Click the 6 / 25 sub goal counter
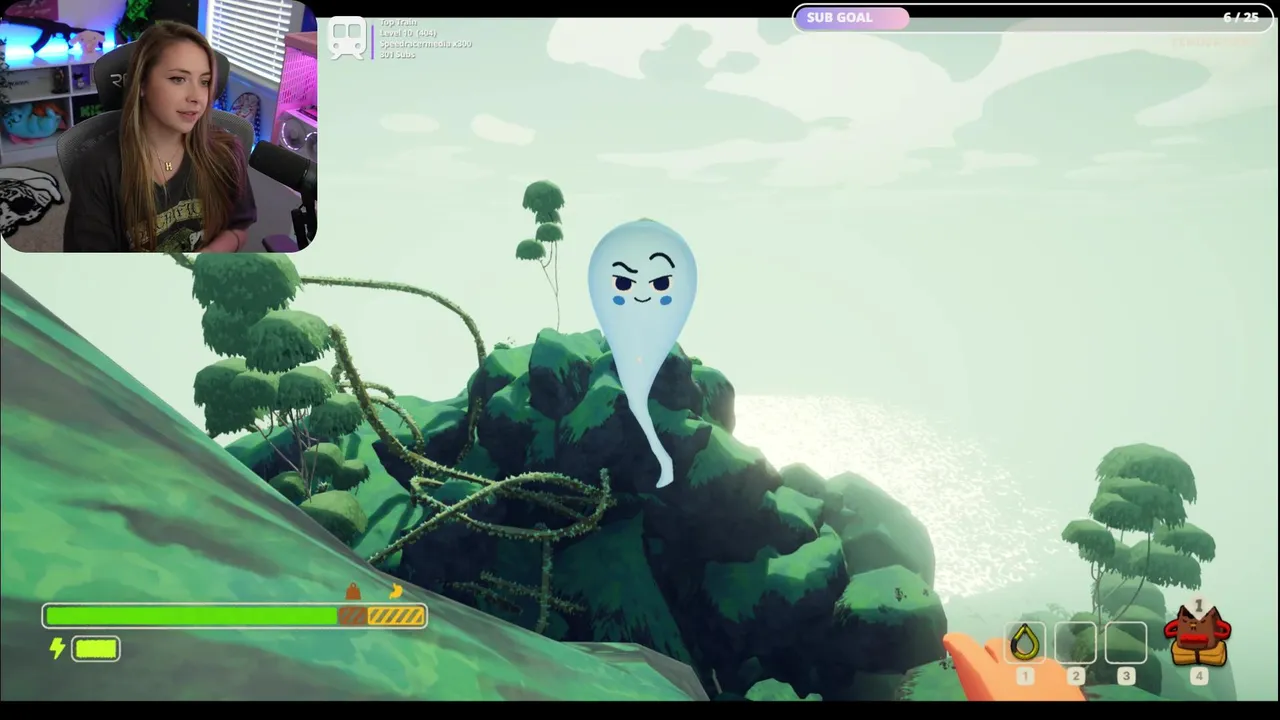The height and width of the screenshot is (720, 1280). tap(1240, 18)
